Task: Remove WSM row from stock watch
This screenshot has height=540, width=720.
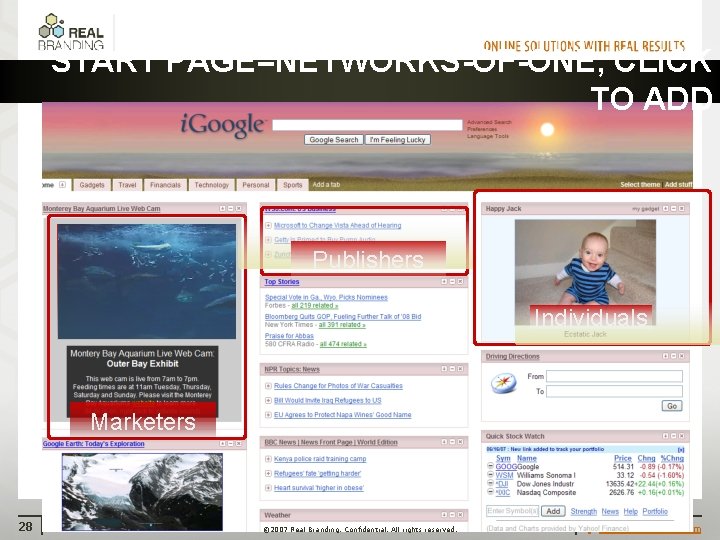Action: (x=490, y=475)
